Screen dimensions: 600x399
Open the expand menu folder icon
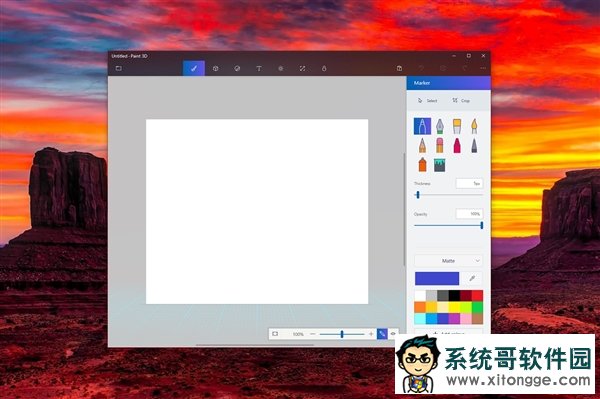point(119,68)
